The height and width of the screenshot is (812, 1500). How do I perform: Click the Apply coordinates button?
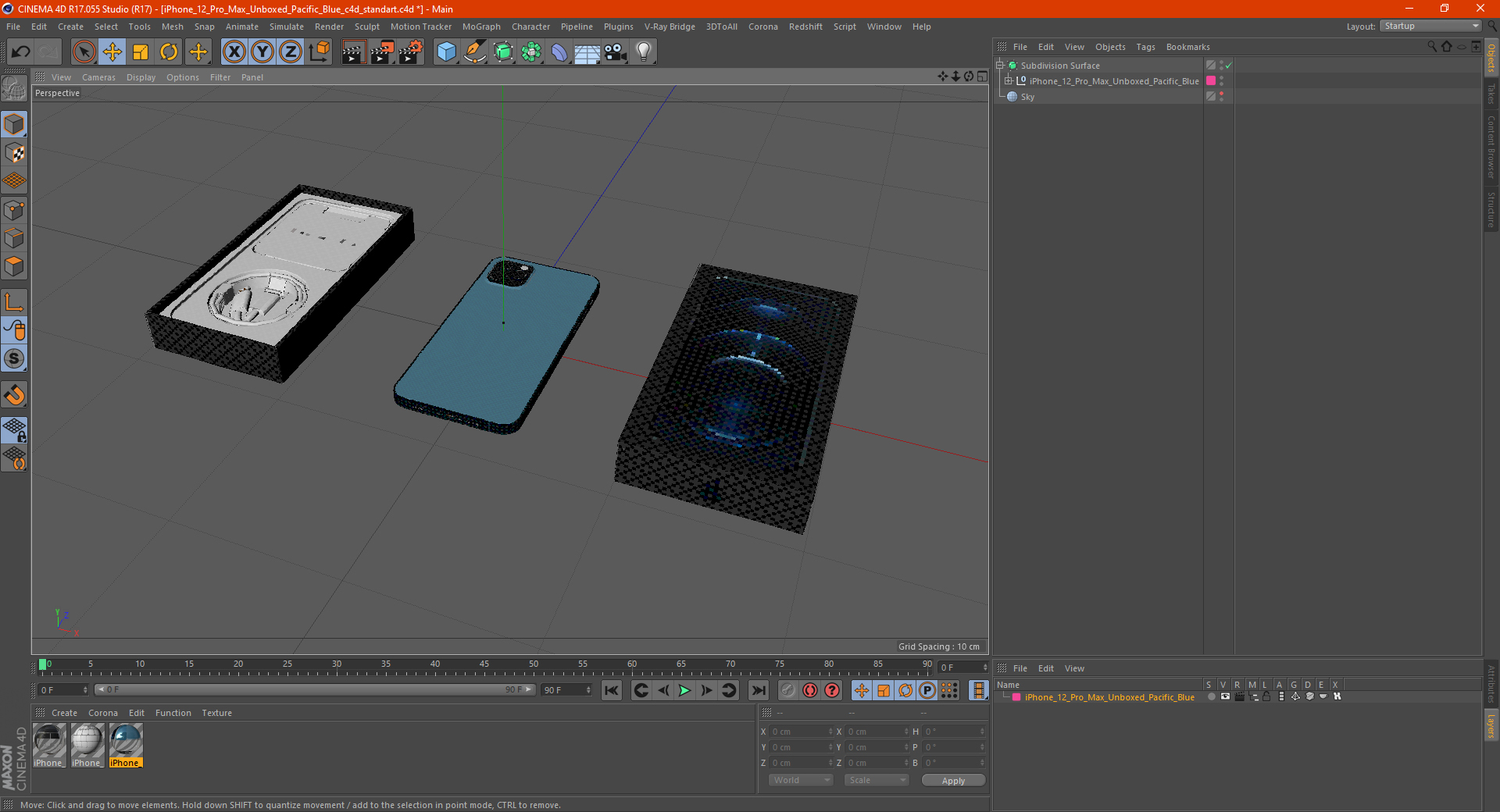point(953,781)
